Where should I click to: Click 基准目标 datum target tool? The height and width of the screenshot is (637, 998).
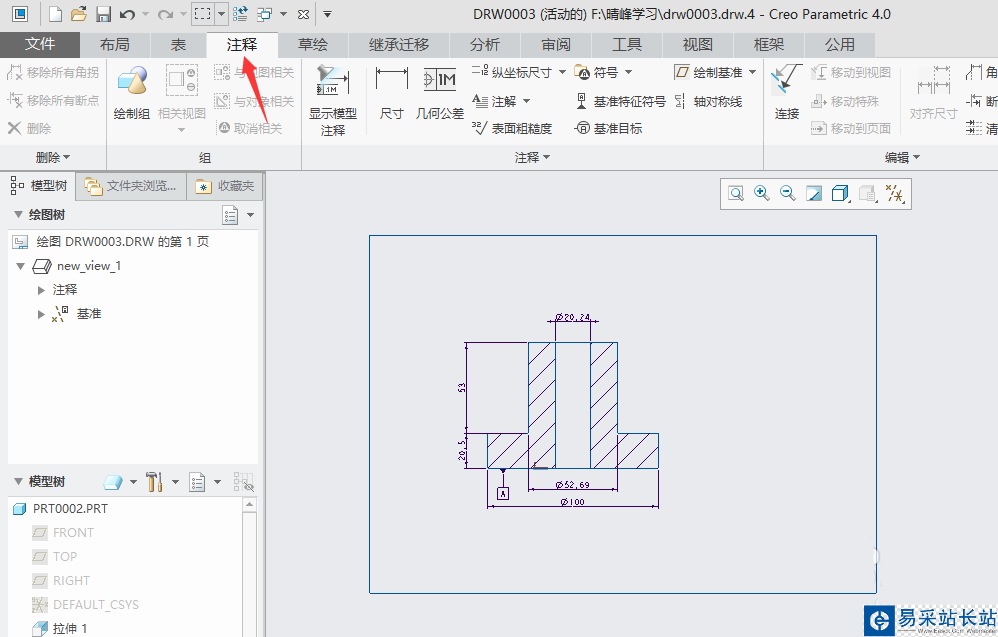pos(608,128)
